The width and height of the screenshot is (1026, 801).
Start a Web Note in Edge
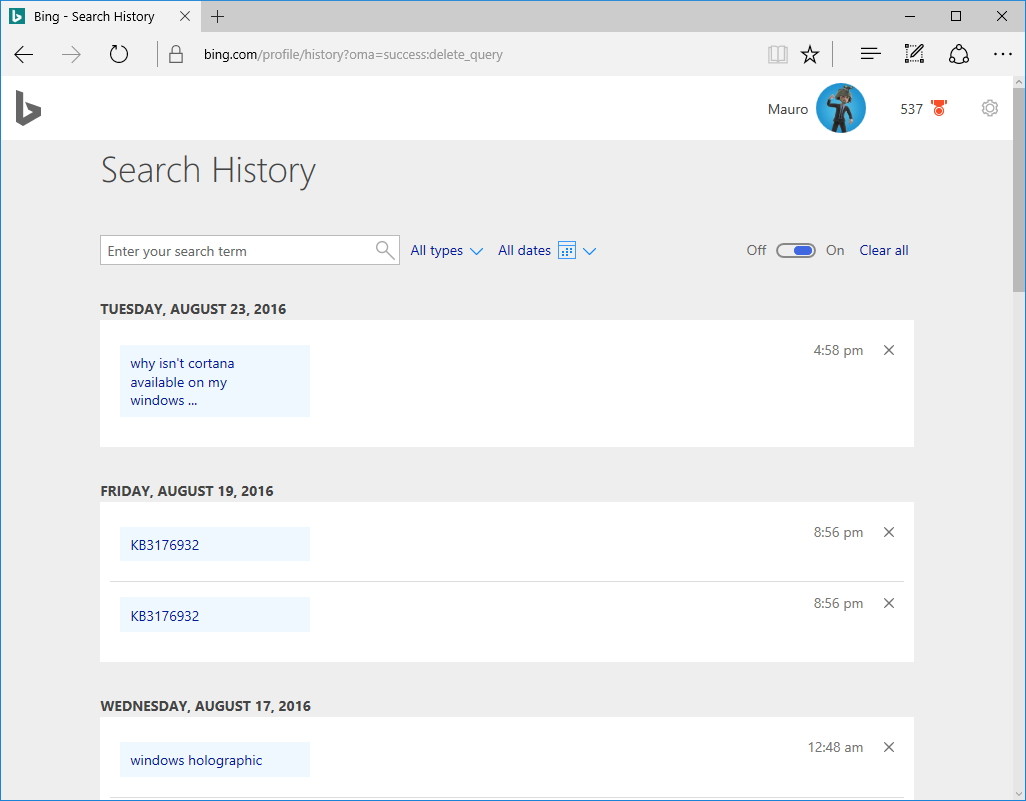tap(913, 54)
